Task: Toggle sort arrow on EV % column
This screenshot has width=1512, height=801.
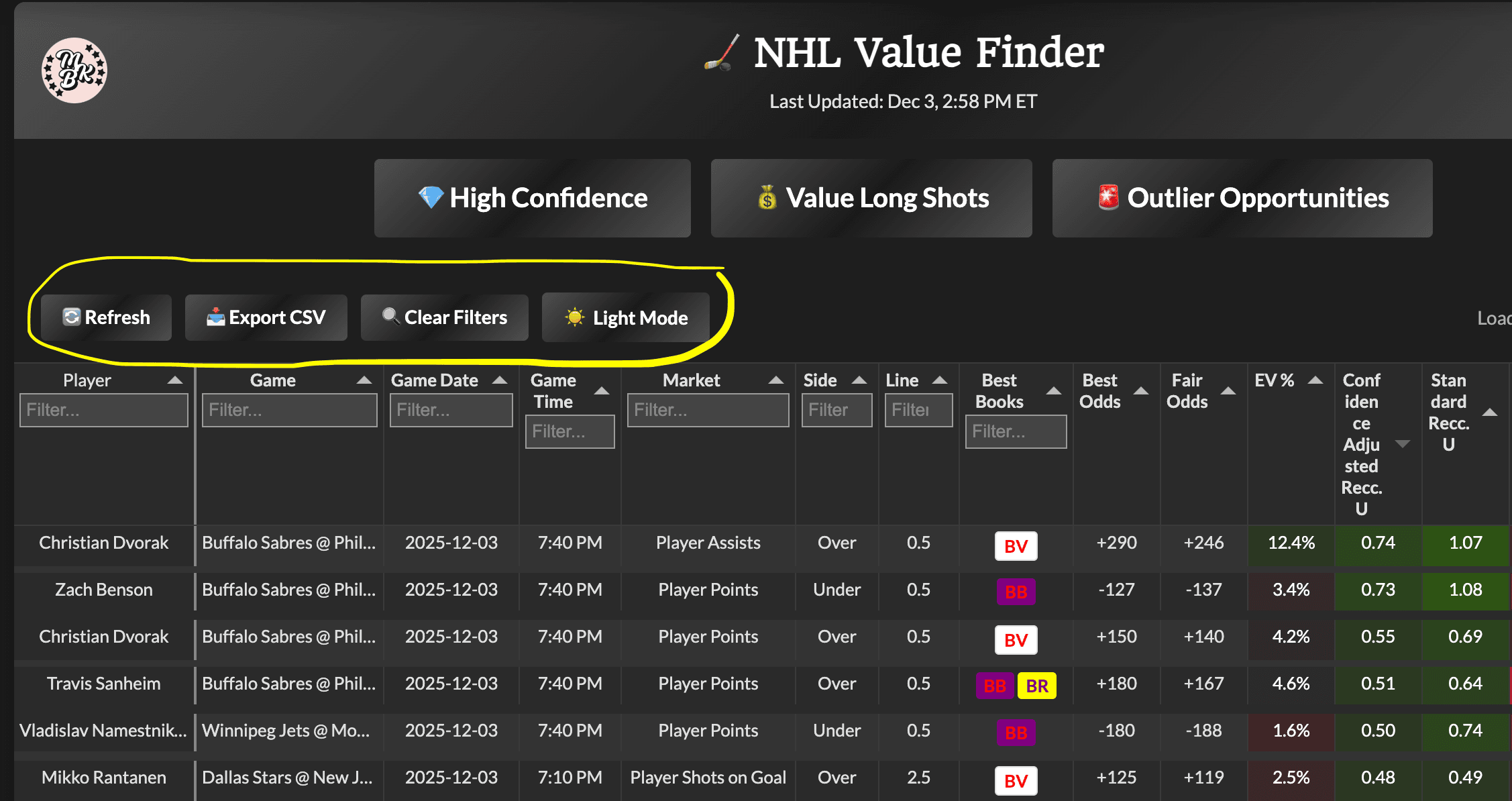Action: tap(1315, 380)
